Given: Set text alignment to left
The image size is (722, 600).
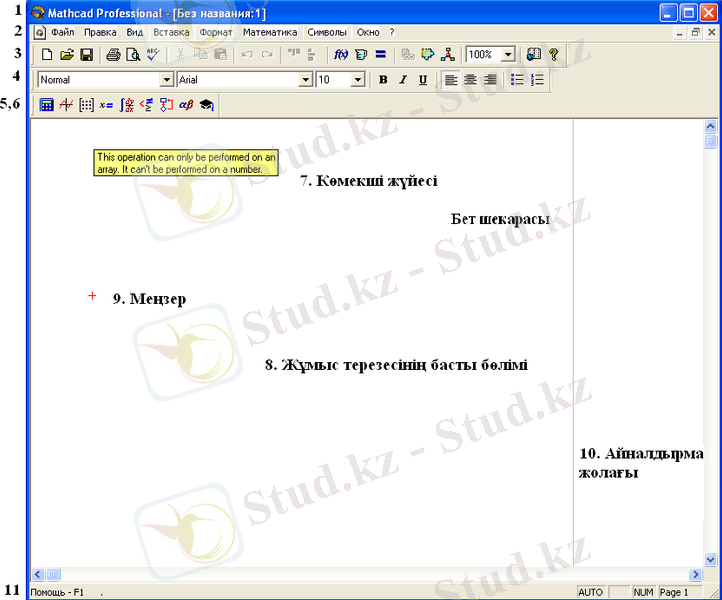Looking at the screenshot, I should pos(450,80).
